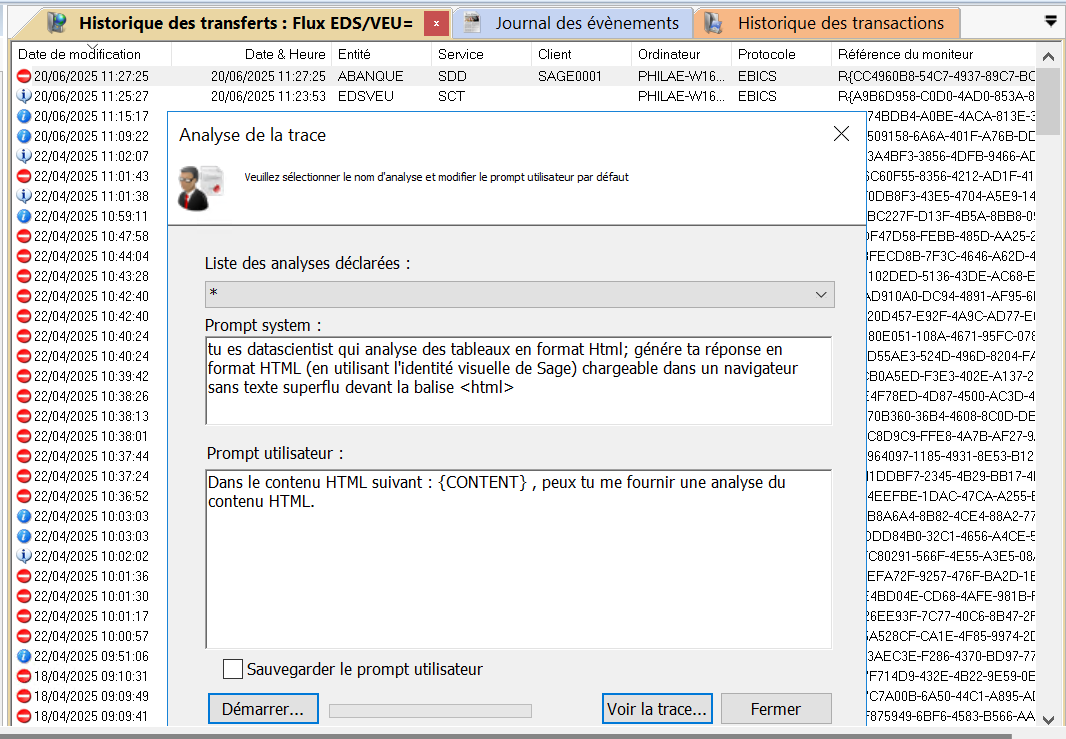This screenshot has height=739, width=1066.
Task: Click the red error icon for 20/06/2025 11:27:25
Action: pos(24,76)
